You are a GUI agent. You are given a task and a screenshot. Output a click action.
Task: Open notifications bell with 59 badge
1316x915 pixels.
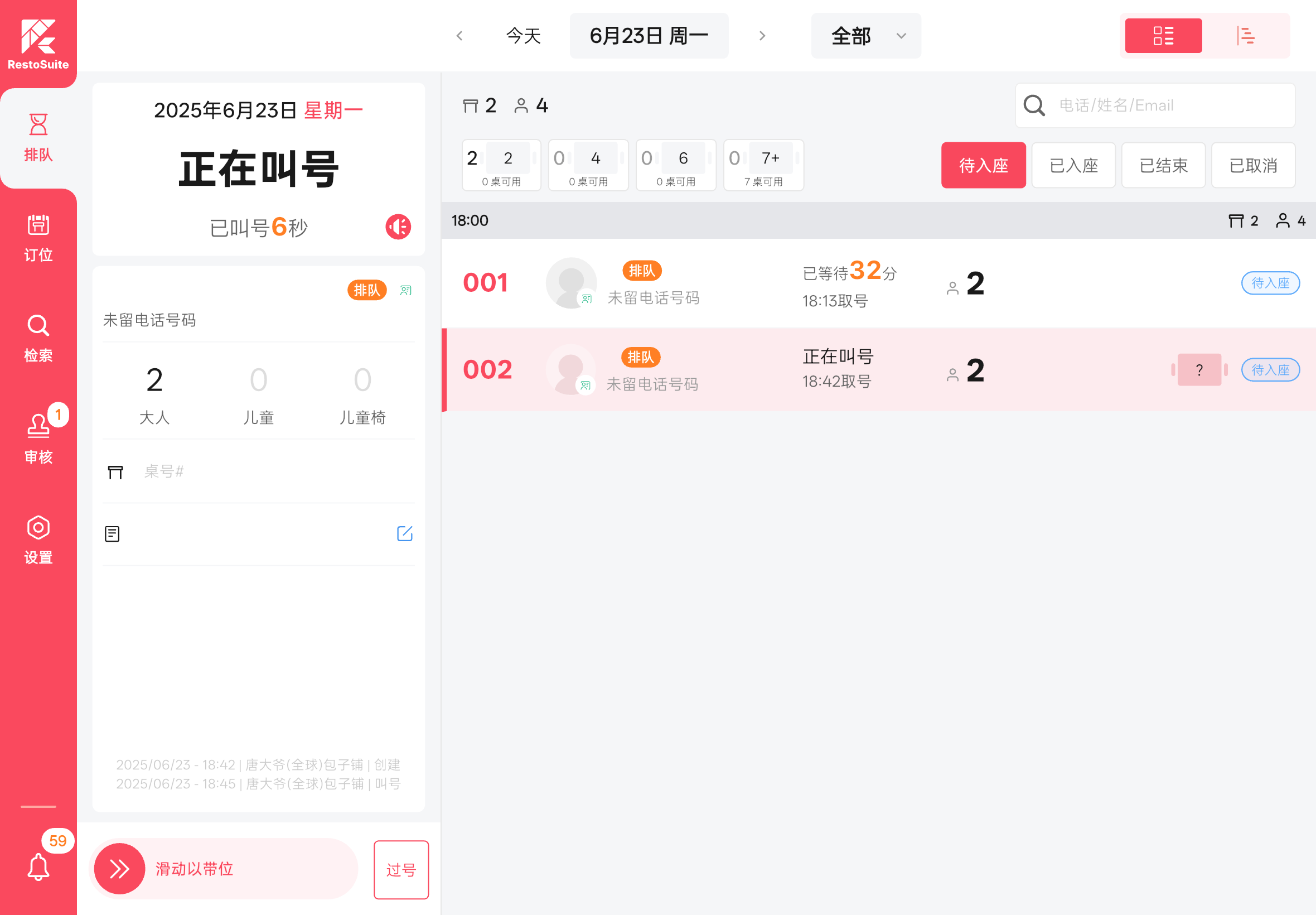(38, 866)
